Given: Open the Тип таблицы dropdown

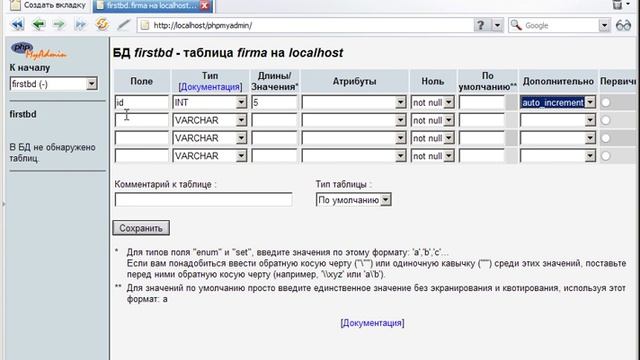Looking at the screenshot, I should (x=353, y=200).
